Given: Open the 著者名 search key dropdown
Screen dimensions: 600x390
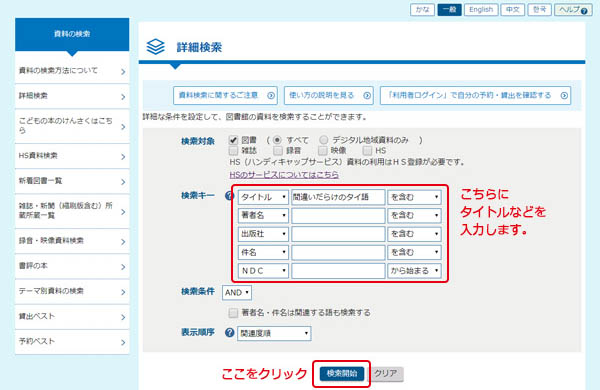Looking at the screenshot, I should pyautogui.click(x=263, y=215).
